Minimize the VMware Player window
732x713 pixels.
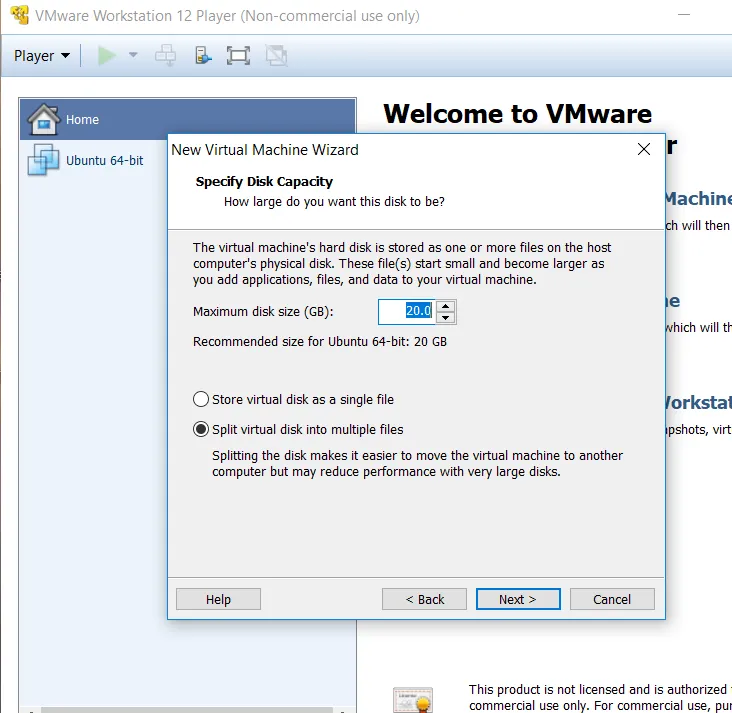(x=684, y=15)
